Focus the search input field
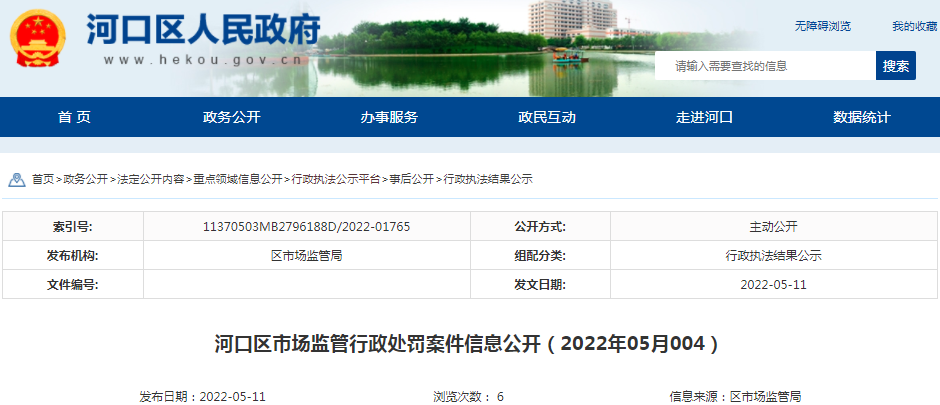This screenshot has width=940, height=405. [x=765, y=66]
